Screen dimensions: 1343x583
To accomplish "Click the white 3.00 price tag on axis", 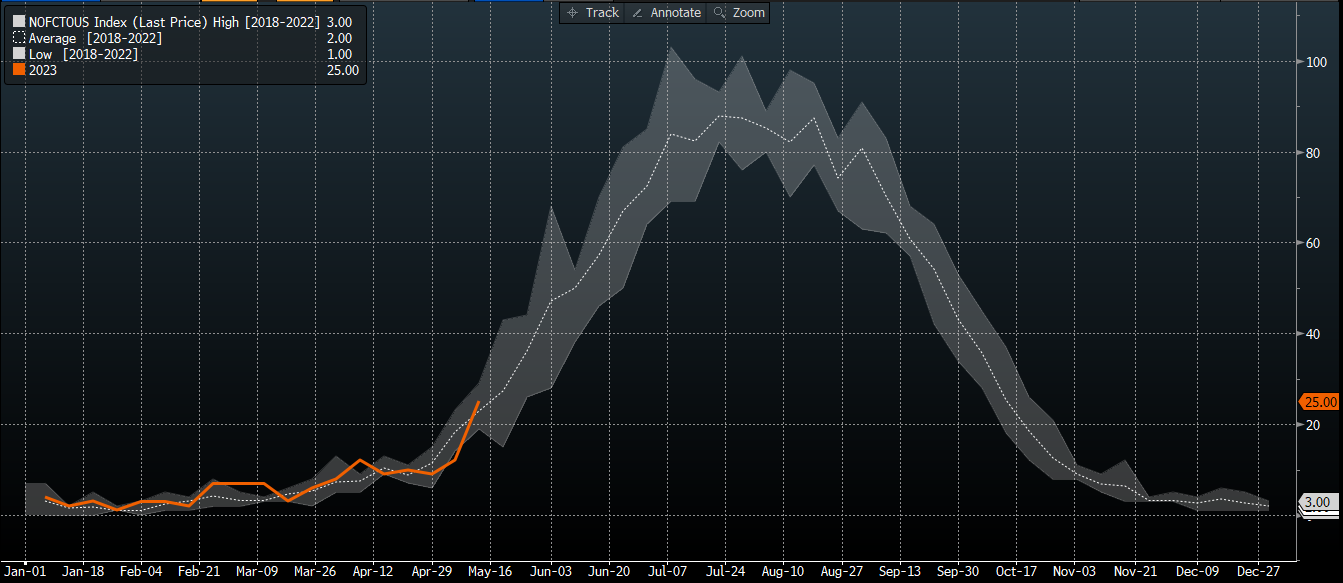I will 1317,502.
